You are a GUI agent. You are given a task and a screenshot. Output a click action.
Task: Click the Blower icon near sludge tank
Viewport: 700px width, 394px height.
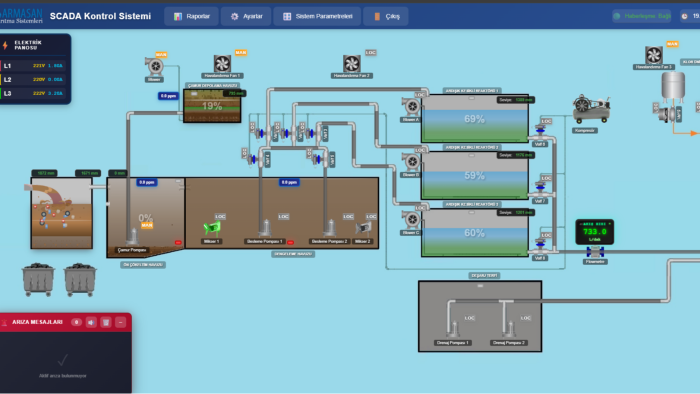(x=154, y=66)
